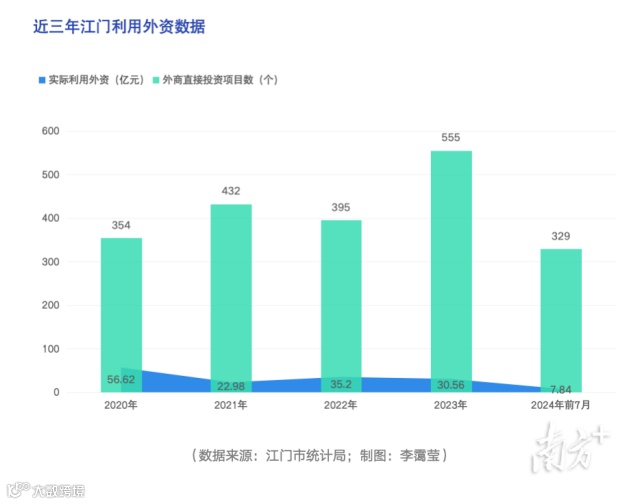Click the x-axis label 2024年前7月
This screenshot has width=640, height=504.
click(560, 405)
